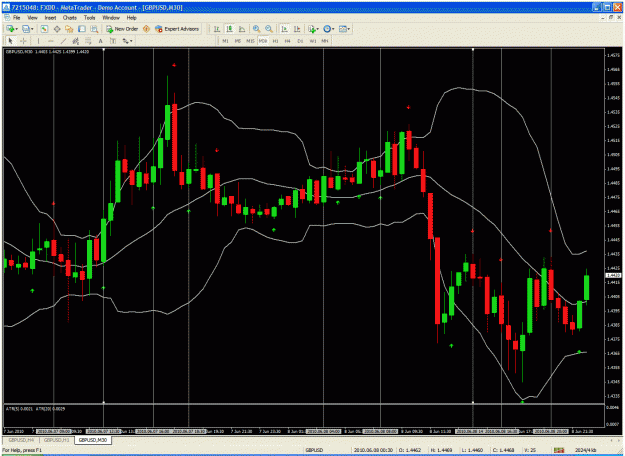Screen dimensions: 625x456
Task: Expand the Profiles dropdown arrow
Action: [x=32, y=29]
